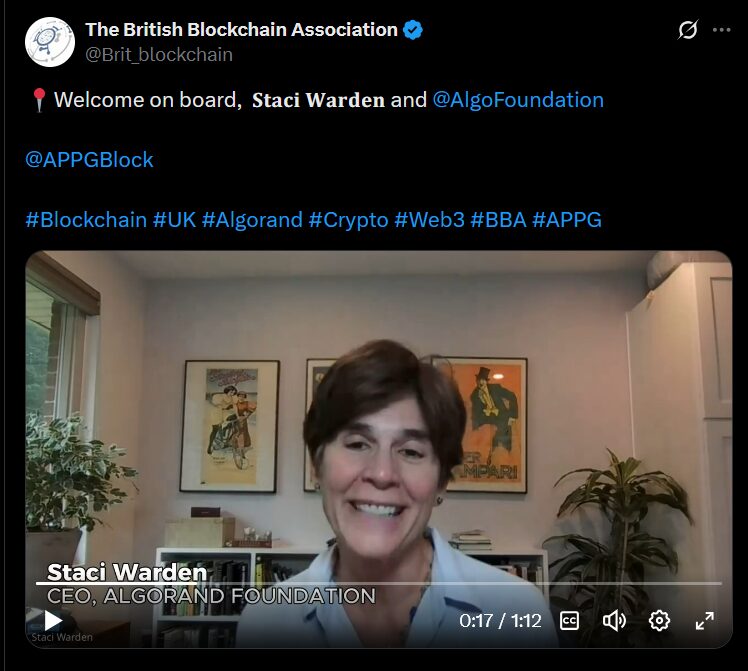Seek along the video progress bar
The image size is (748, 671).
(379, 583)
